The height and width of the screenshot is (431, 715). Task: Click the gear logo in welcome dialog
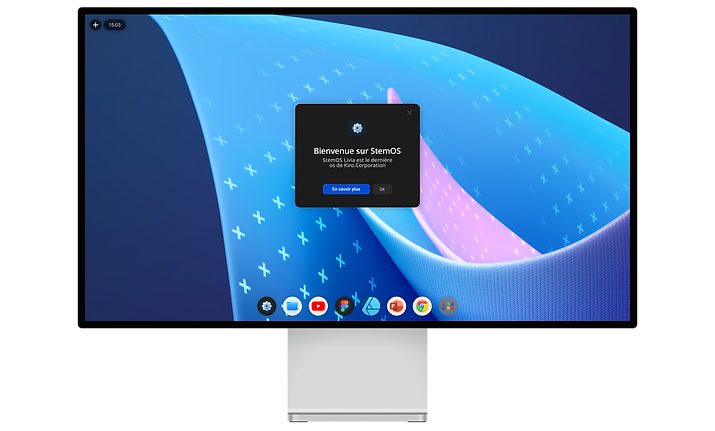pyautogui.click(x=358, y=128)
